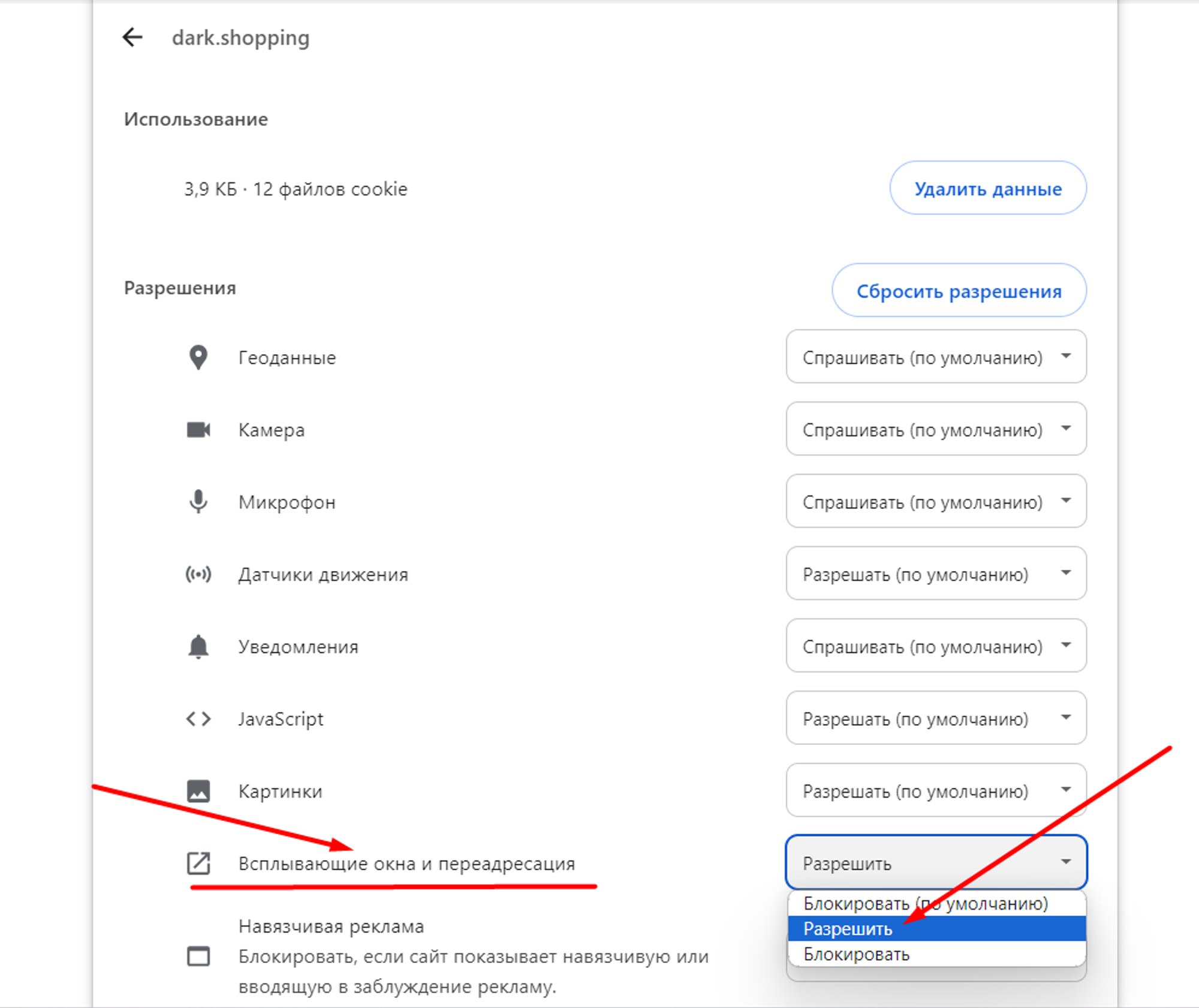Viewport: 1199px width, 1008px height.
Task: Open the Камера permission dropdown
Action: (936, 429)
